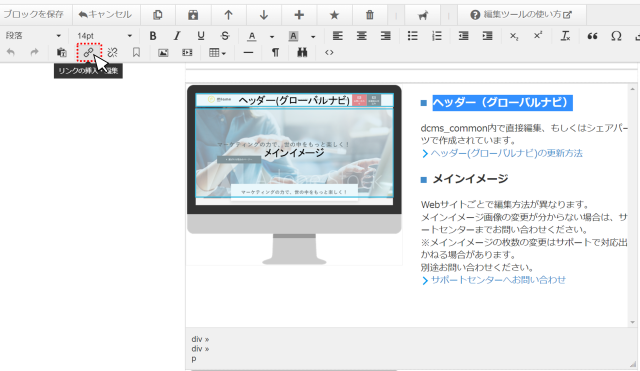Open text color picker arrow
This screenshot has width=640, height=371.
pyautogui.click(x=272, y=36)
